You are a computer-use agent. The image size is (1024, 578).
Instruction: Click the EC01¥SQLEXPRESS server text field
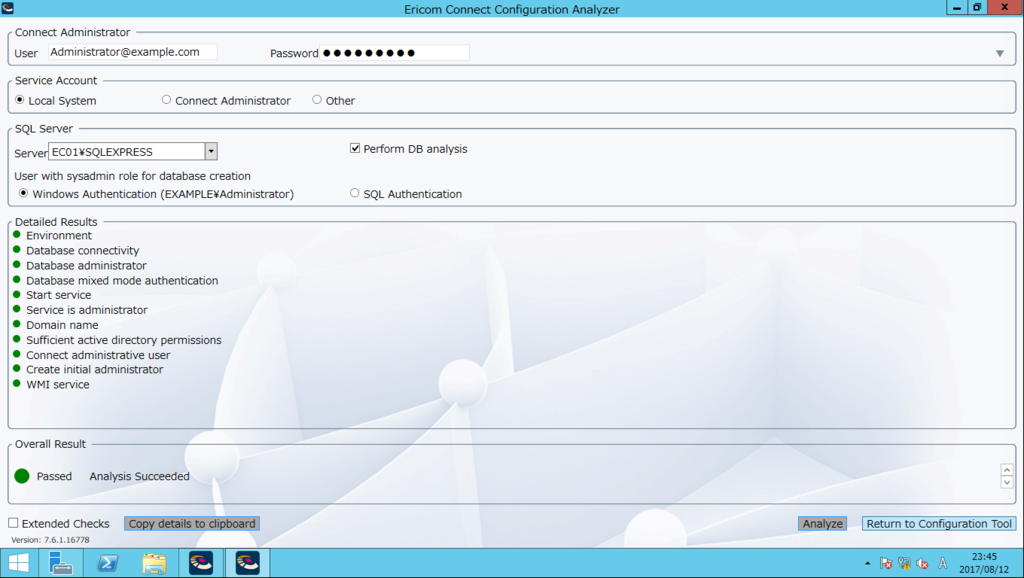tap(127, 152)
